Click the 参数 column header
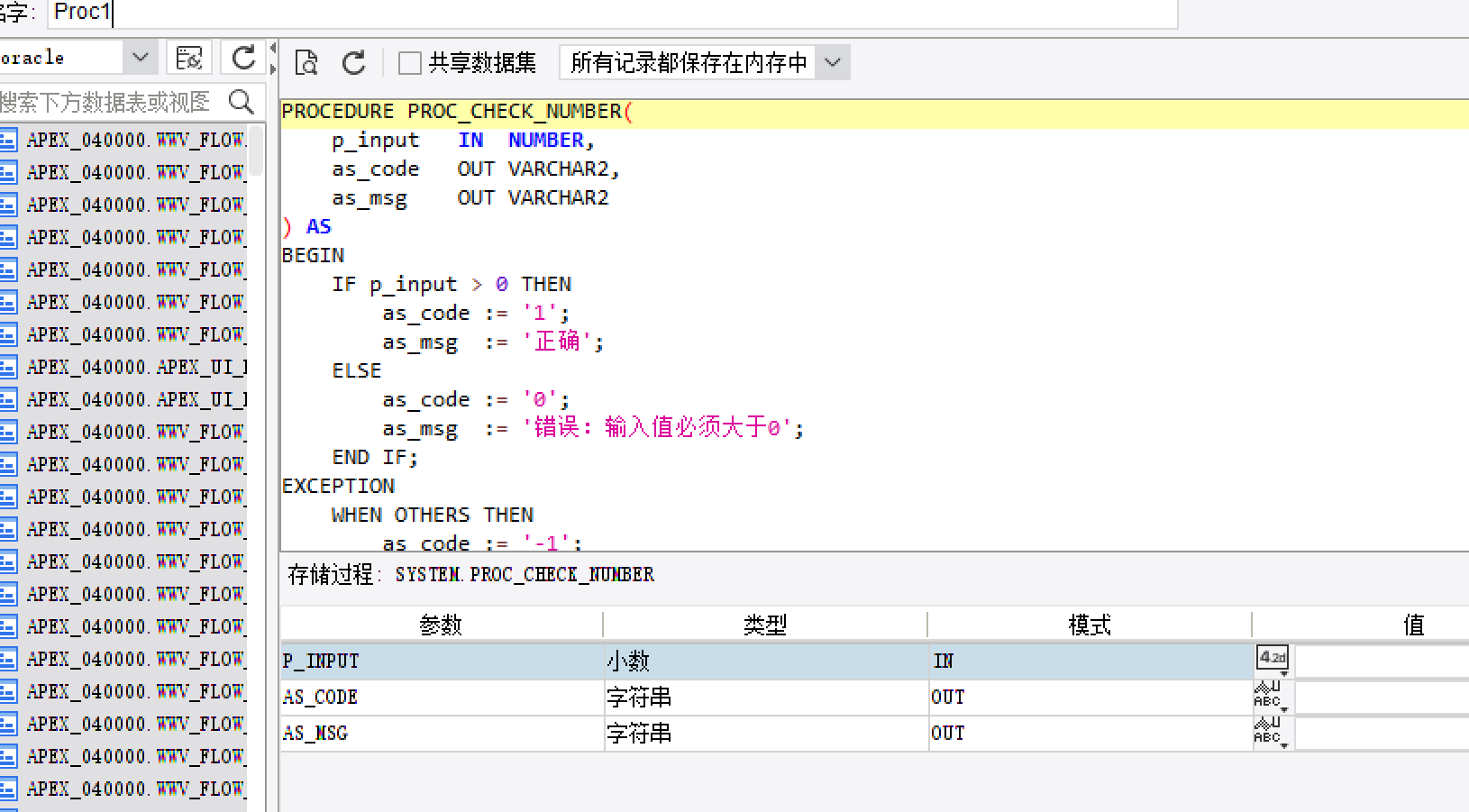The image size is (1469, 812). coord(441,625)
